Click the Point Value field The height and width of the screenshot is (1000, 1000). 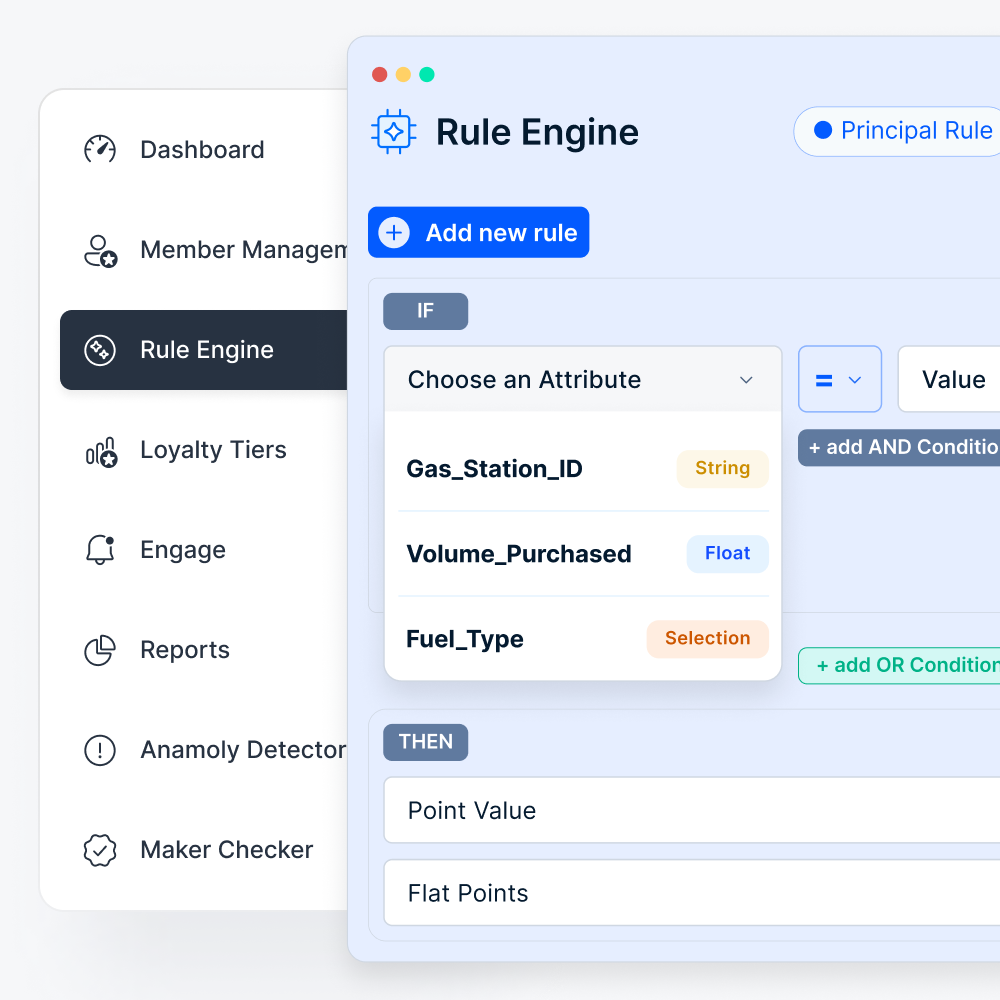692,810
